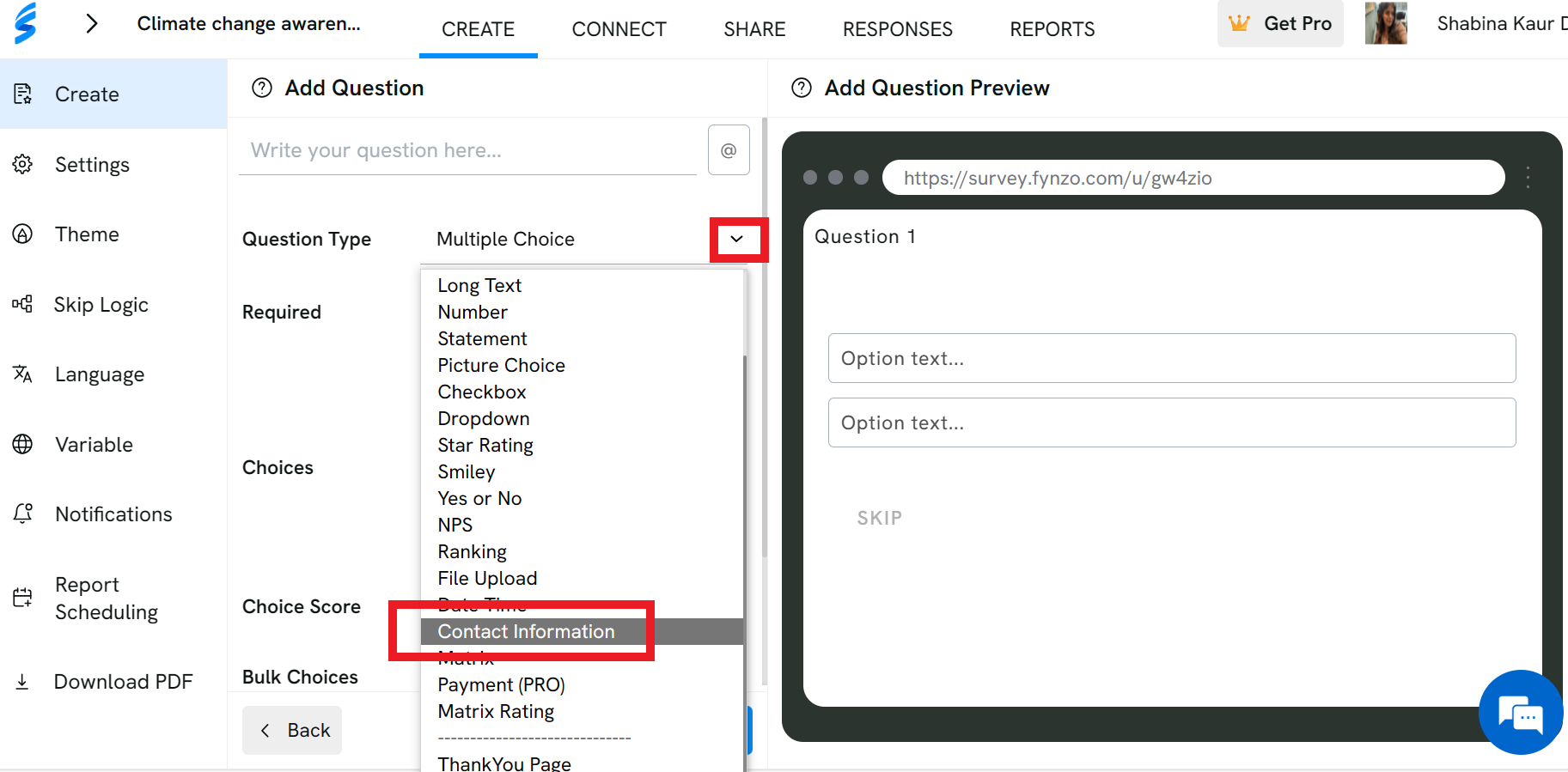The height and width of the screenshot is (772, 1568).
Task: Open Notifications in sidebar
Action: click(113, 514)
